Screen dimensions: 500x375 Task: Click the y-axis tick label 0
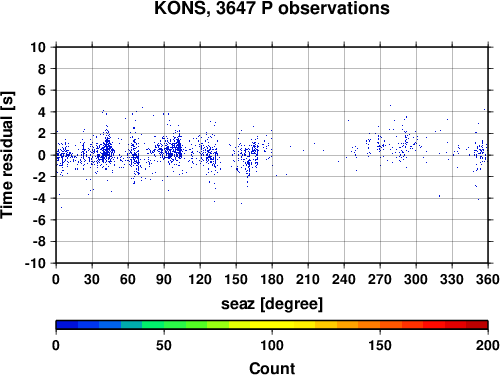click(x=42, y=155)
